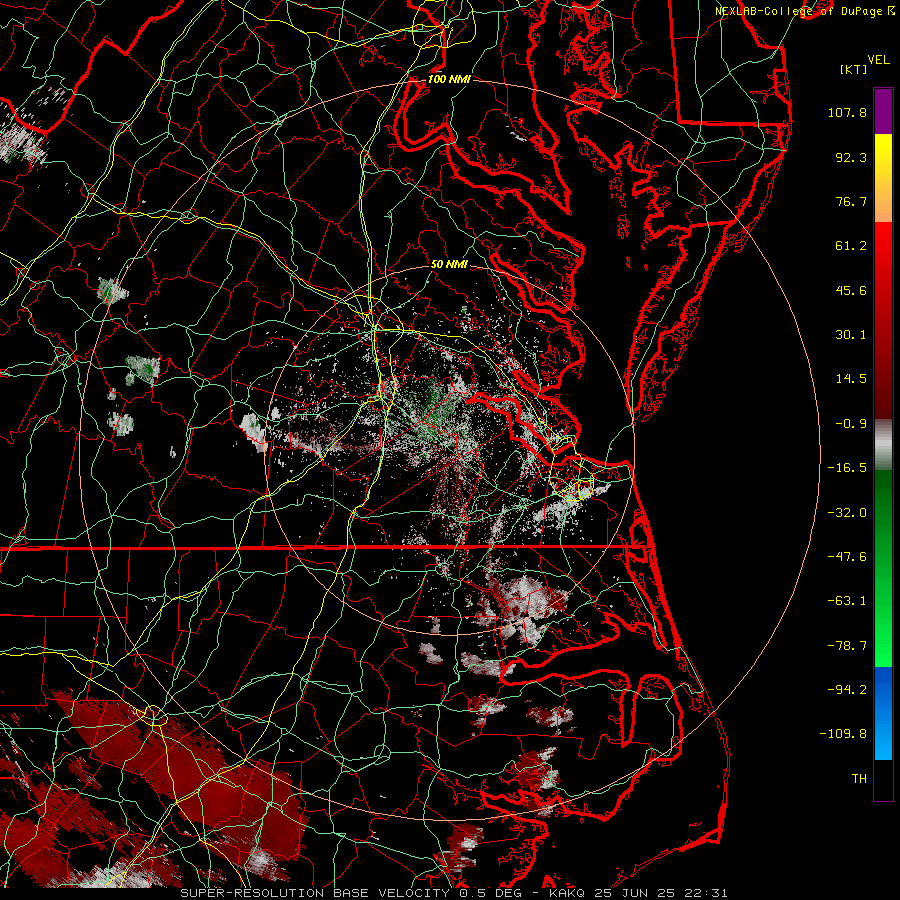This screenshot has height=900, width=900.
Task: Click the 50 NMI range ring label
Action: click(x=449, y=264)
